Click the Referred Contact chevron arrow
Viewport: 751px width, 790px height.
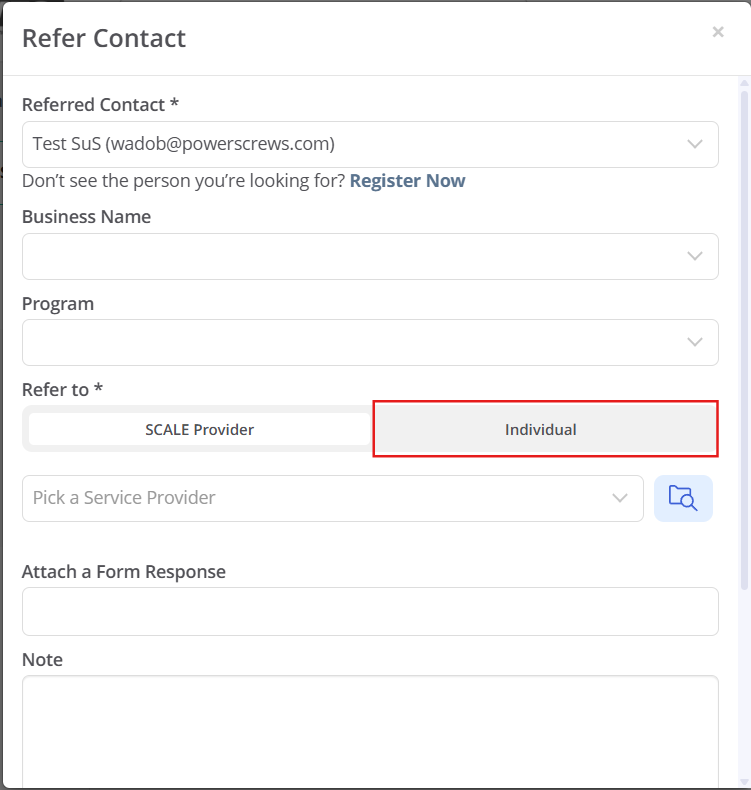[x=695, y=144]
